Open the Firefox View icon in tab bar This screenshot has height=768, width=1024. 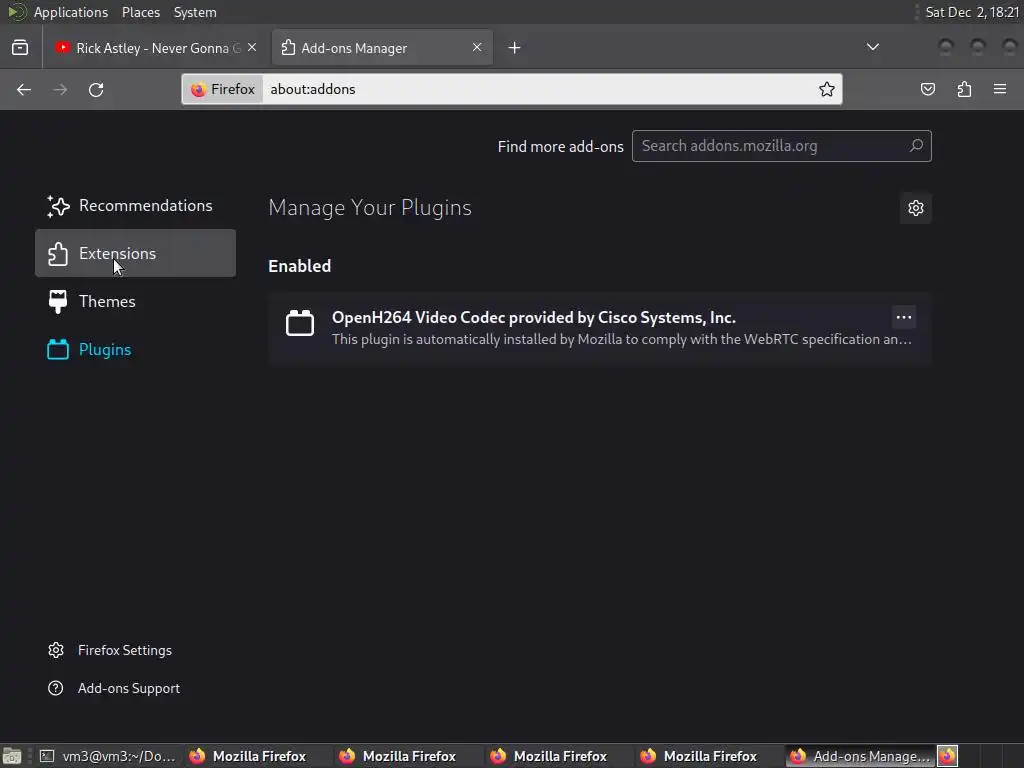coord(20,48)
